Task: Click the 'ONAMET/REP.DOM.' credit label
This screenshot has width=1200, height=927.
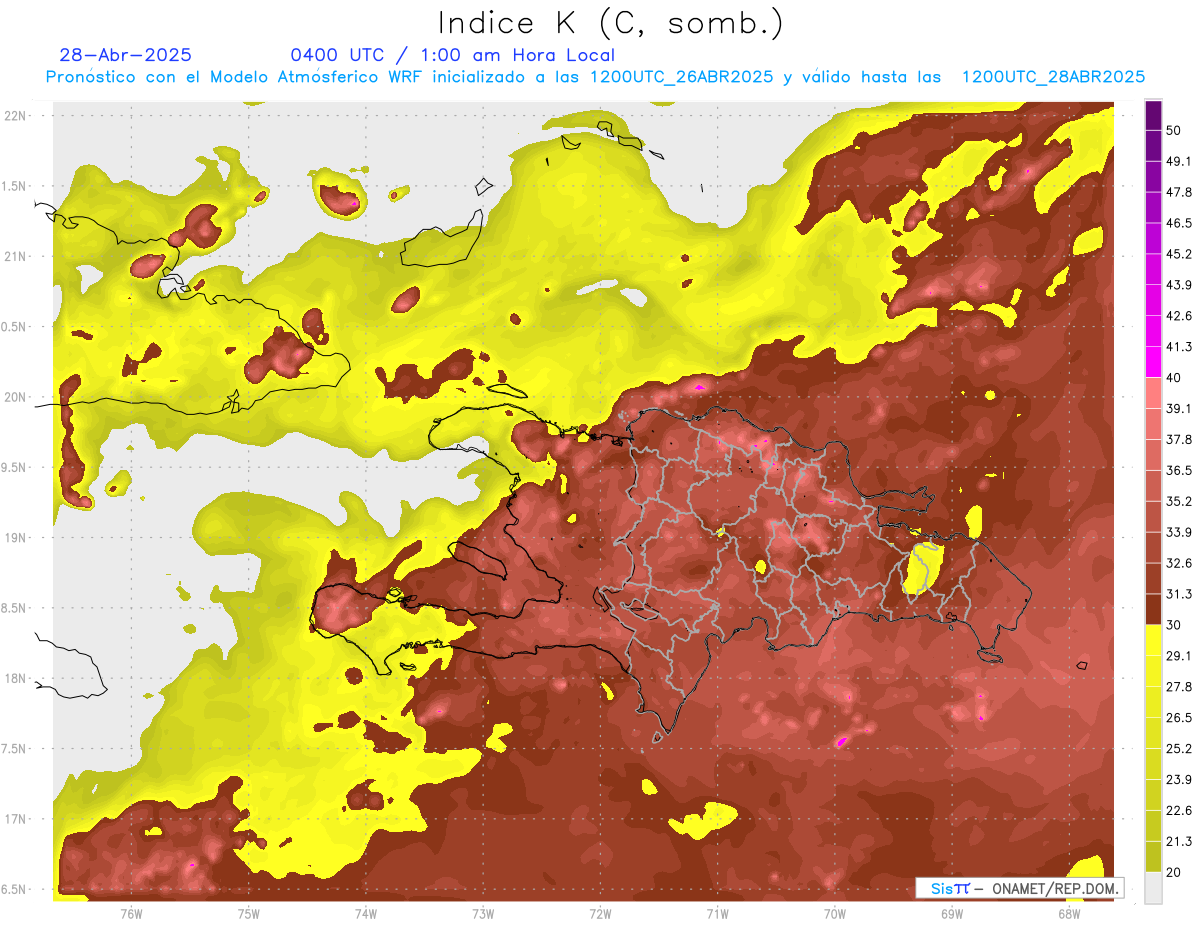Action: pos(1055,888)
